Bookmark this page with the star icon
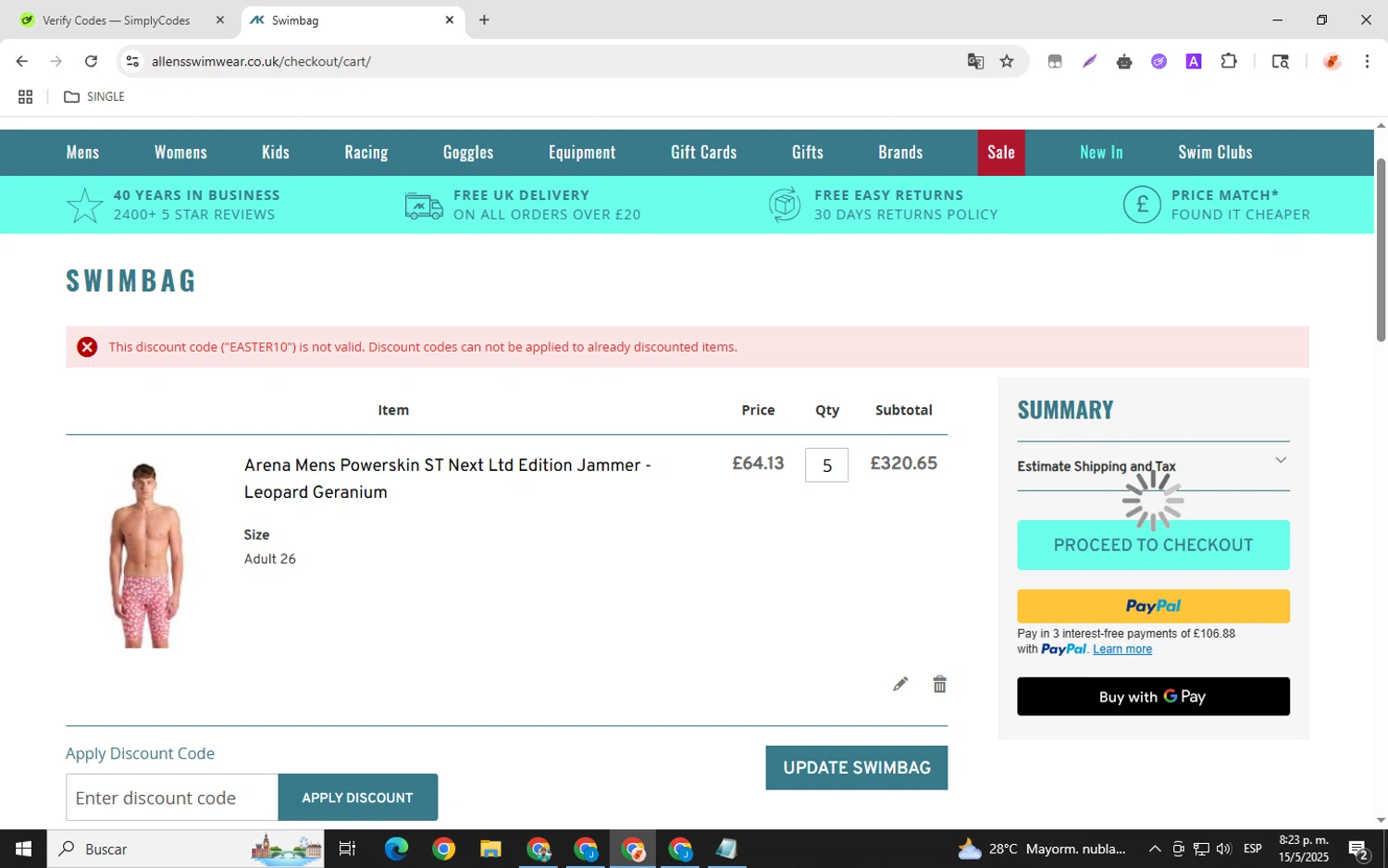Screen dimensions: 1388x868 pyautogui.click(x=1007, y=61)
